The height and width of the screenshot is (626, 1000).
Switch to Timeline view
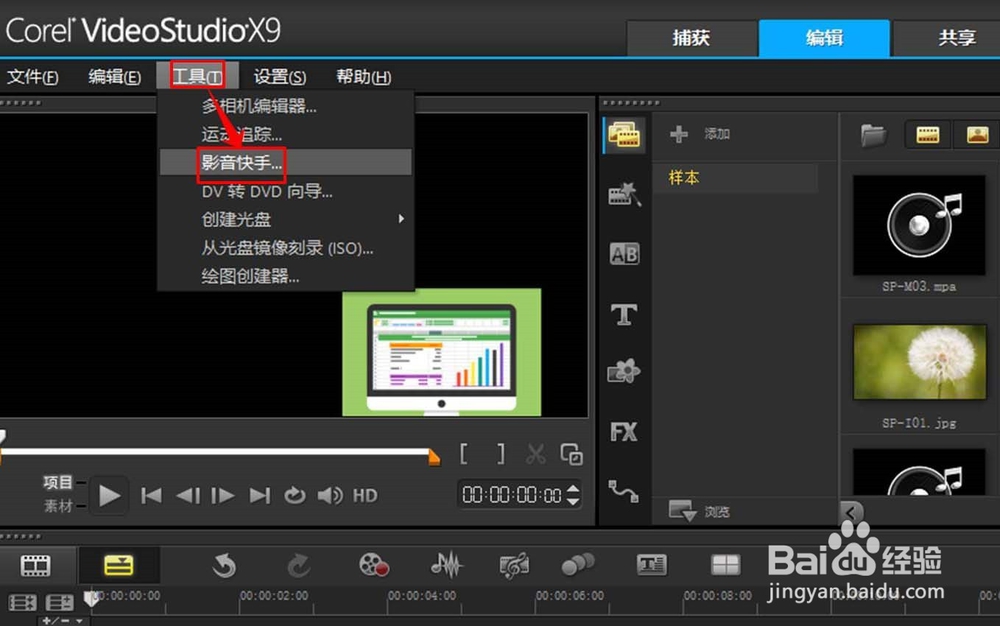click(x=119, y=565)
